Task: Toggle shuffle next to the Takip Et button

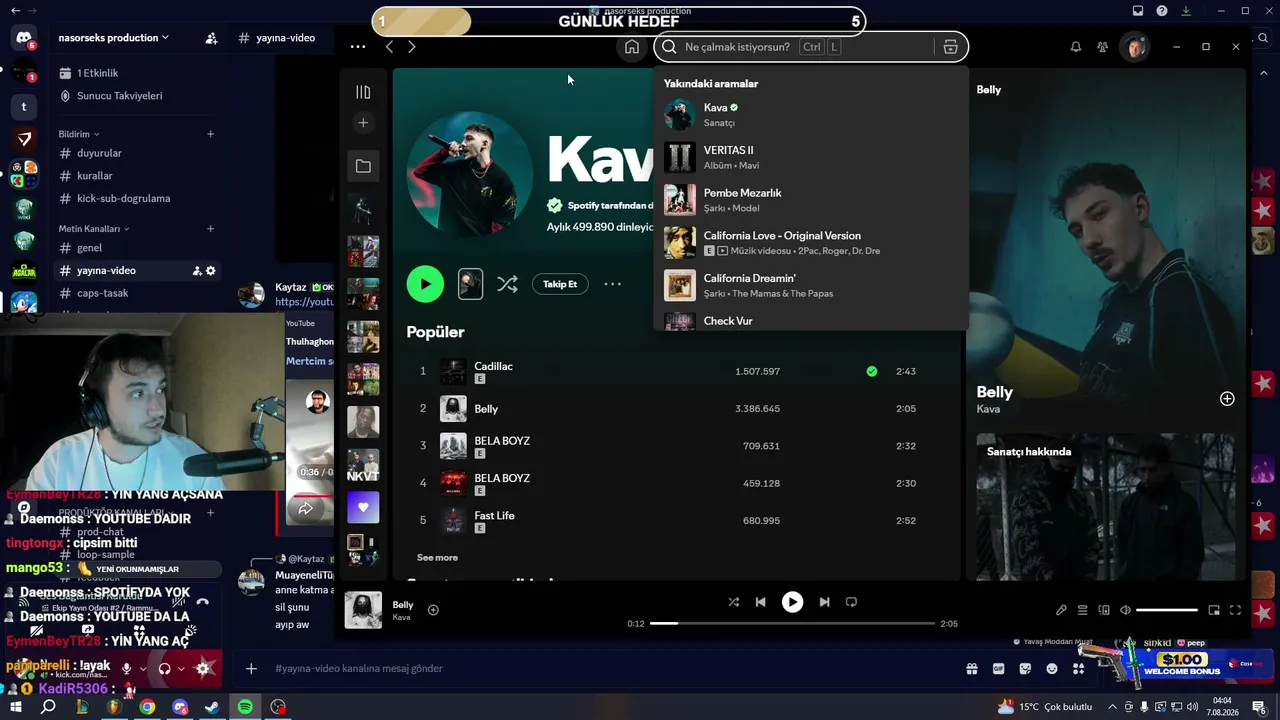Action: point(507,284)
